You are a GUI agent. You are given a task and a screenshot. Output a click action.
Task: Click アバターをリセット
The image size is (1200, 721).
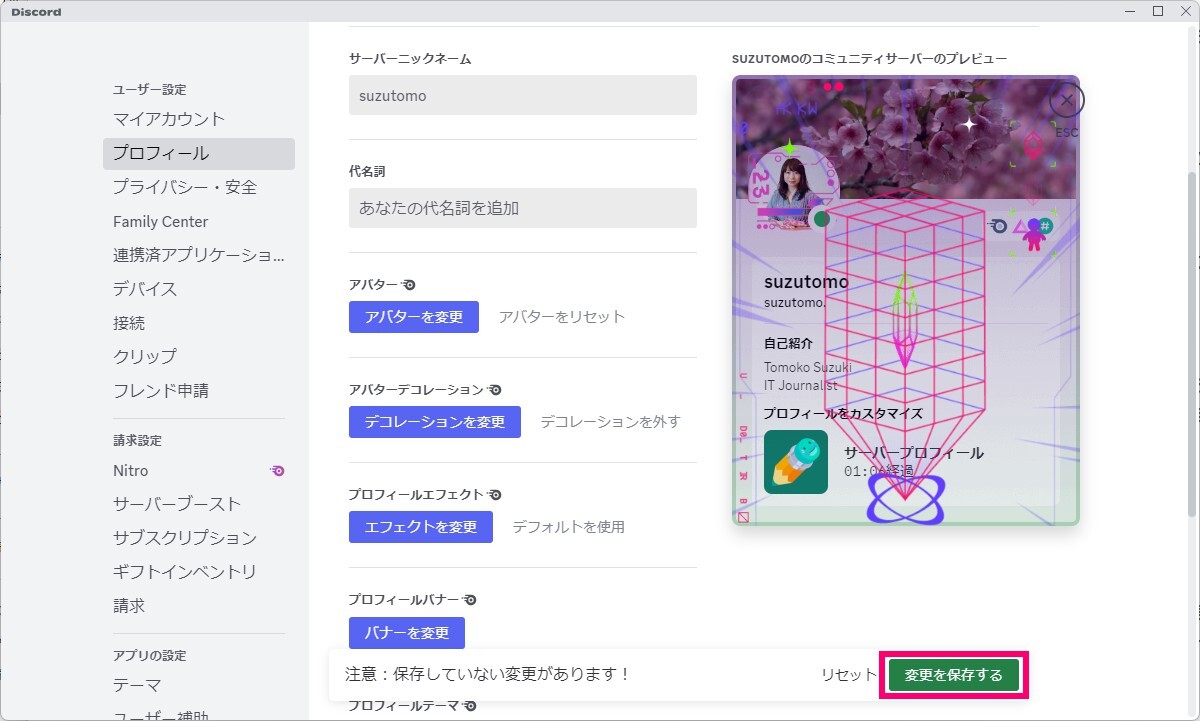pyautogui.click(x=562, y=317)
